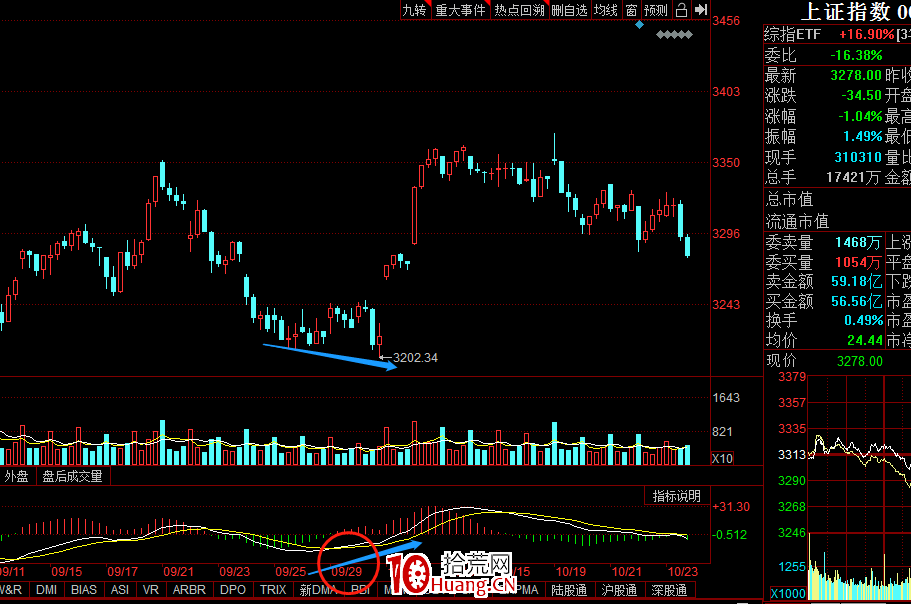911x604 pixels.
Task: Switch to the 盘后成交量 tab
Action: pos(73,476)
